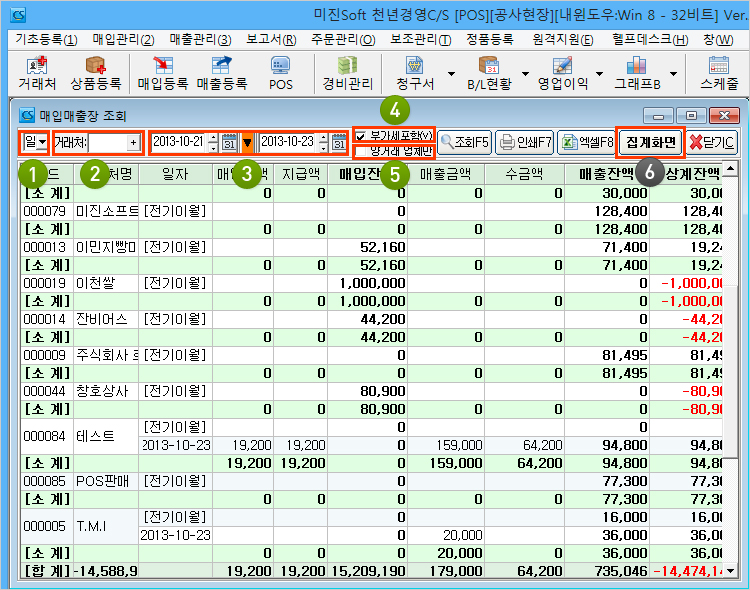Open the 보조관리(T) menu
This screenshot has height=590, width=750.
[x=420, y=39]
